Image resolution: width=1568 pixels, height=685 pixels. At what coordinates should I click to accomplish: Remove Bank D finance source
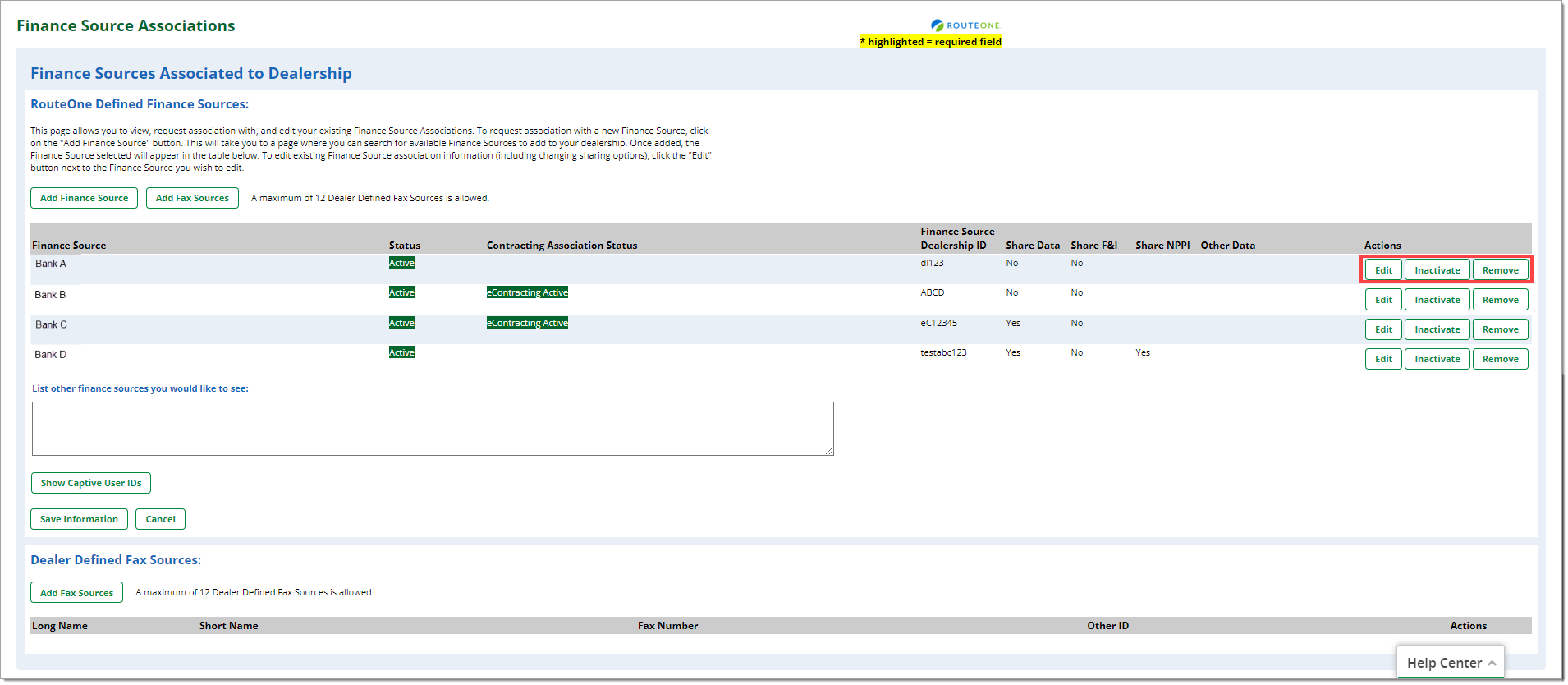(x=1500, y=359)
